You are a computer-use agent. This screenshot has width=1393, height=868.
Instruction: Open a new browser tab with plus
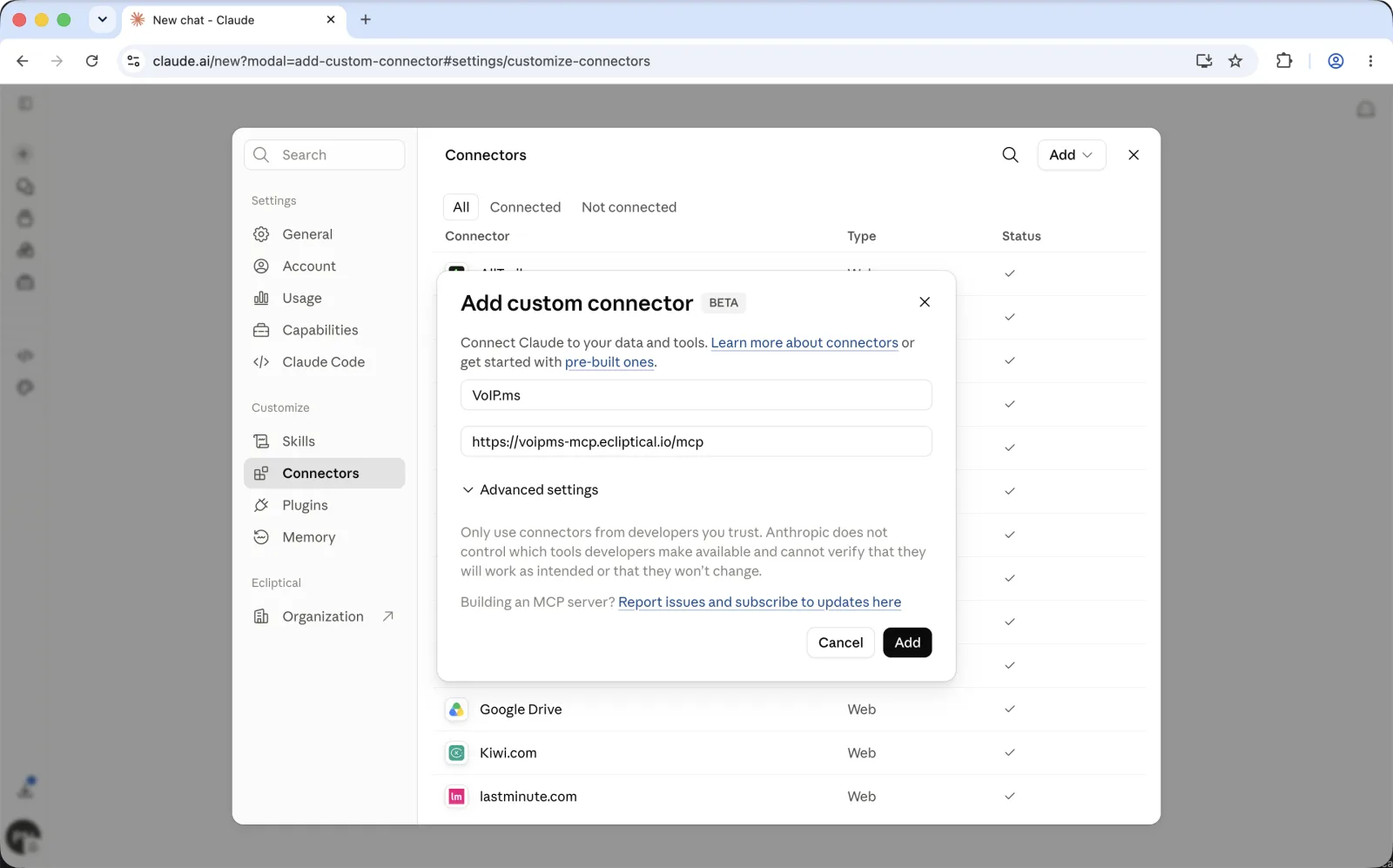coord(366,19)
